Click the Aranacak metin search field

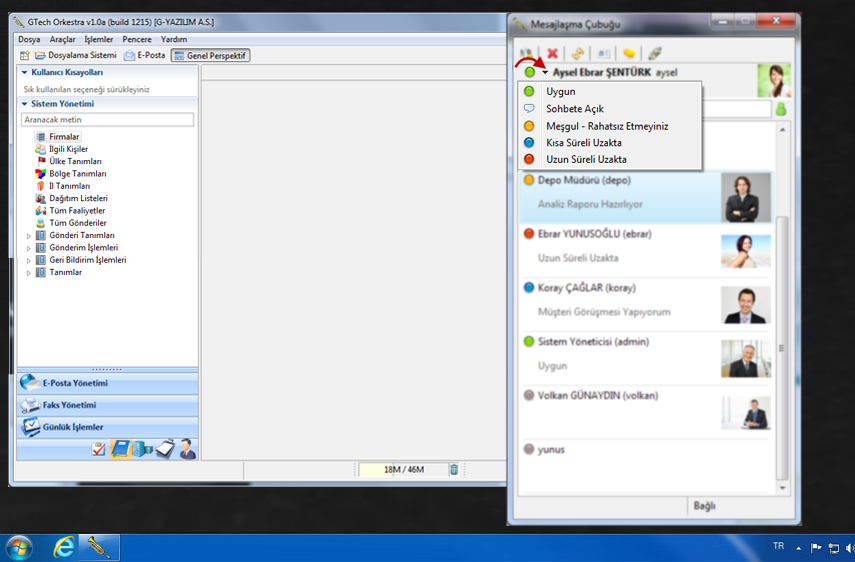[107, 120]
